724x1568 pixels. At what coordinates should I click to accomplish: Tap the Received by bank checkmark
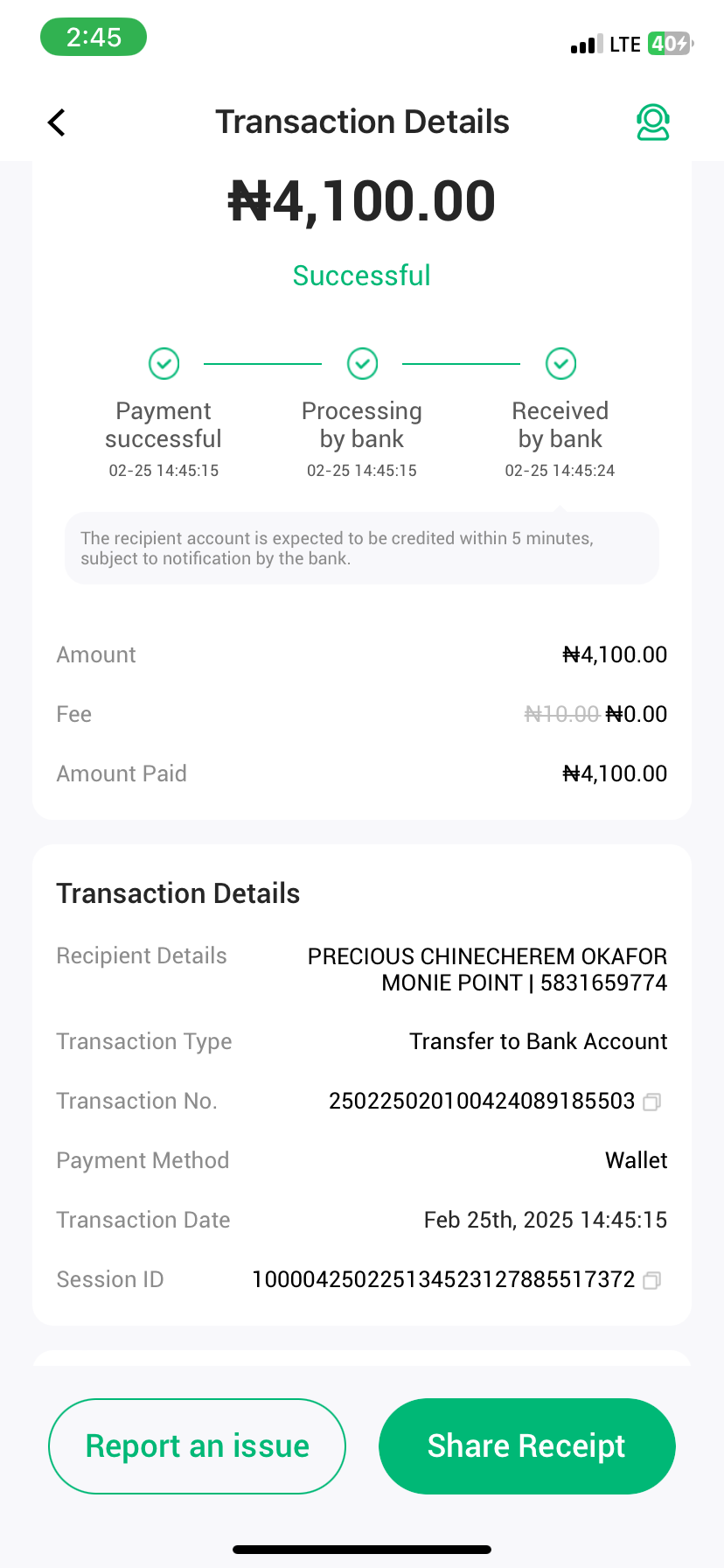tap(560, 363)
